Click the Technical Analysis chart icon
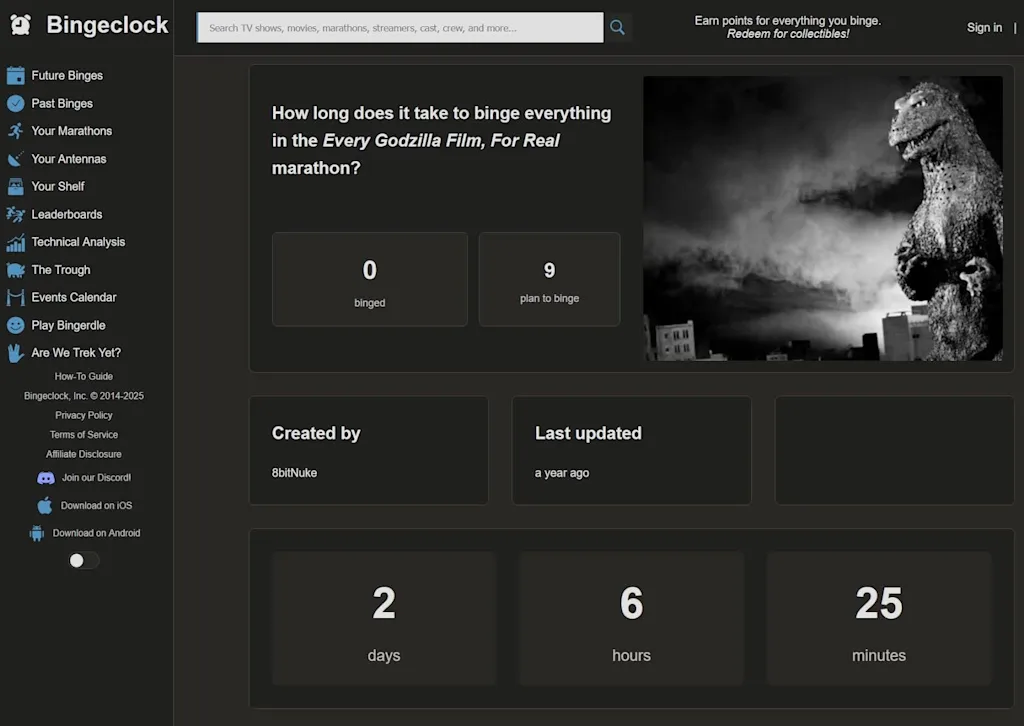Image resolution: width=1024 pixels, height=726 pixels. point(16,242)
